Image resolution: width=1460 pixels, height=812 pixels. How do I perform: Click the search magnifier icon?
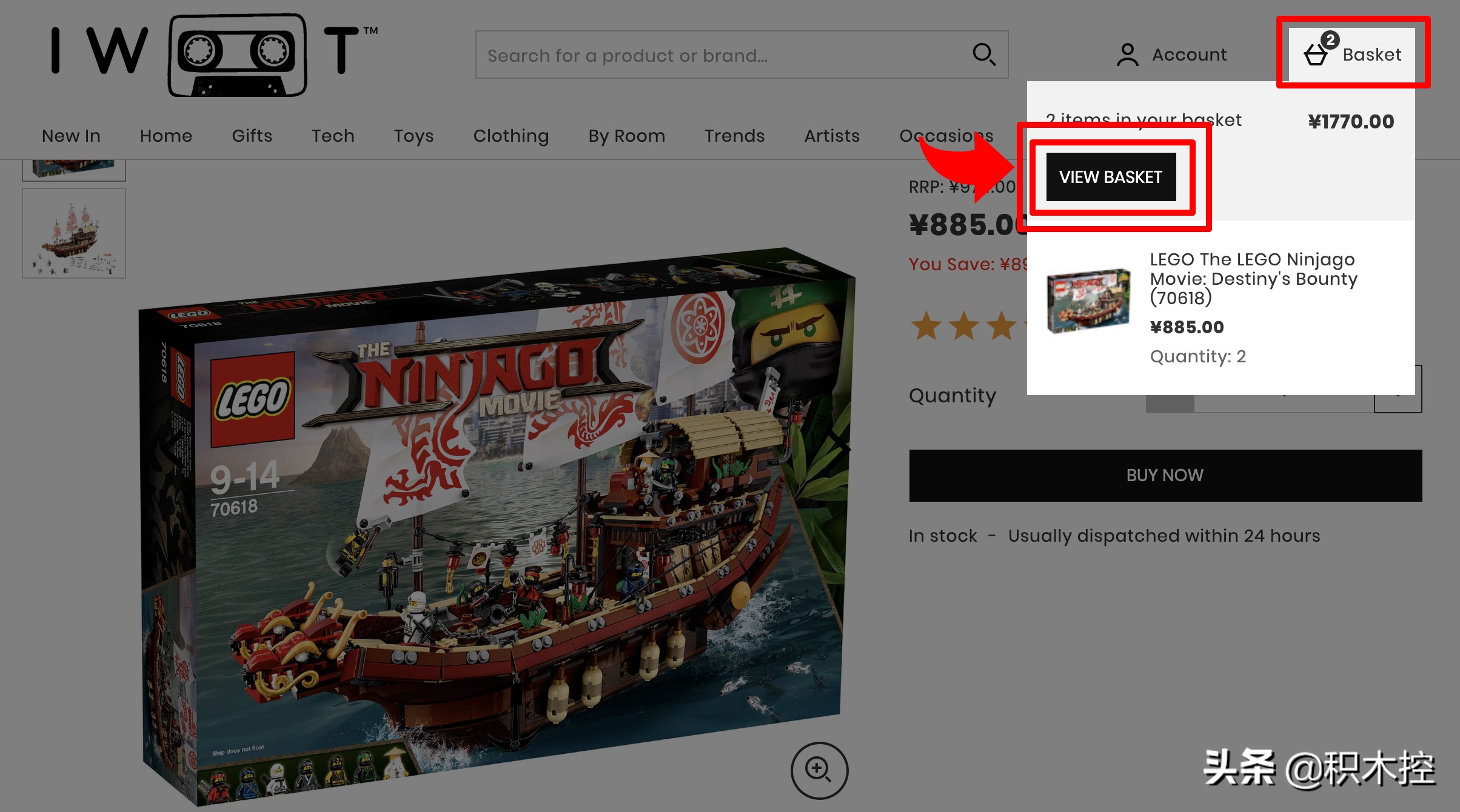tap(983, 55)
